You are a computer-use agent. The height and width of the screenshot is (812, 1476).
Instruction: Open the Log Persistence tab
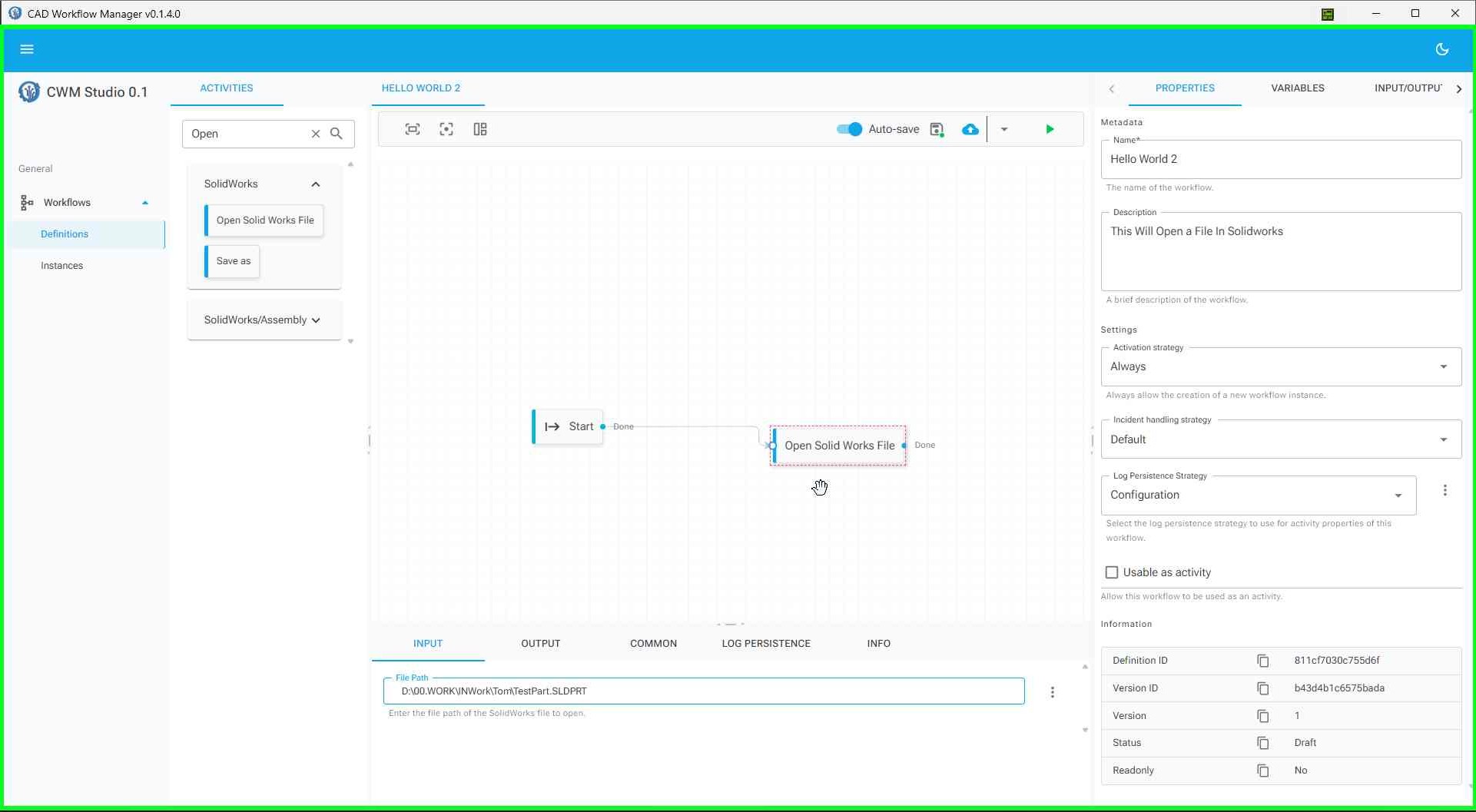765,644
